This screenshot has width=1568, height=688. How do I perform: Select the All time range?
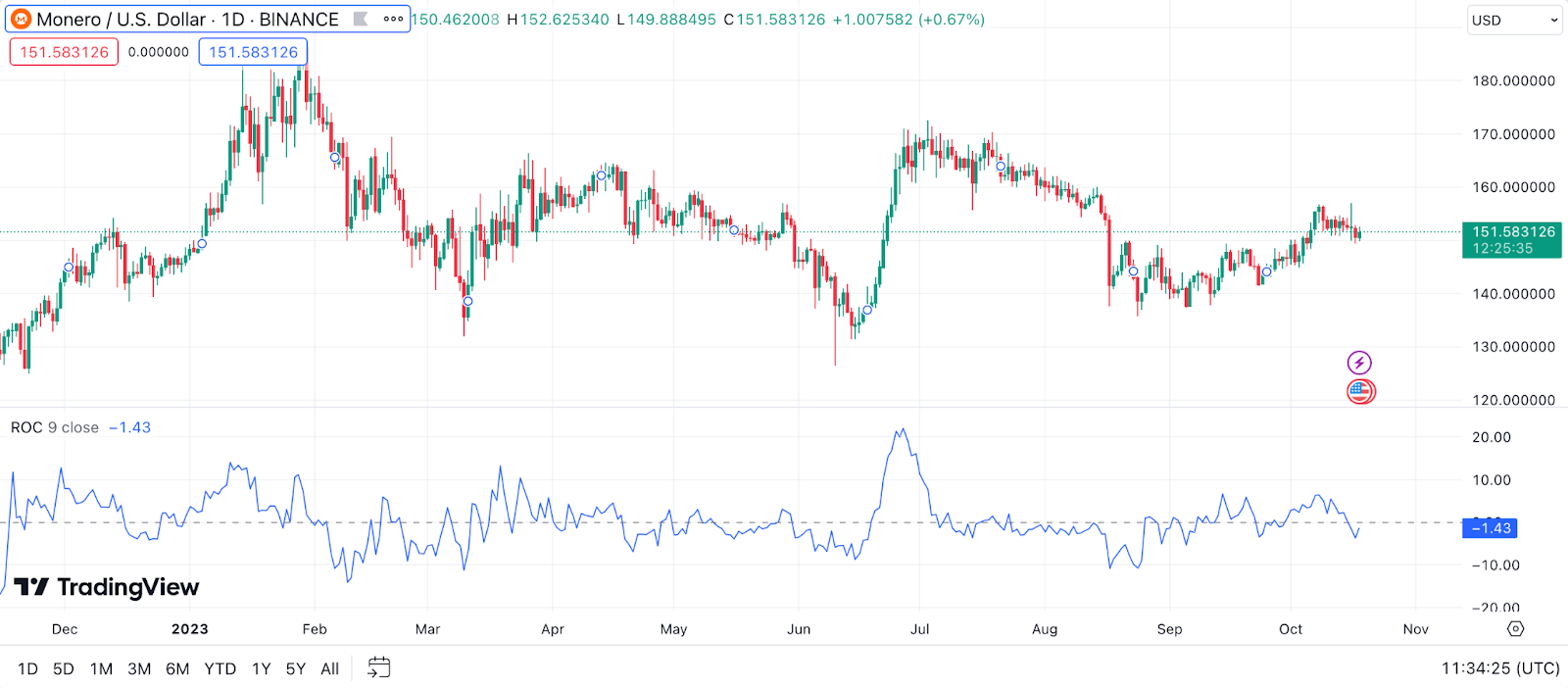point(330,668)
